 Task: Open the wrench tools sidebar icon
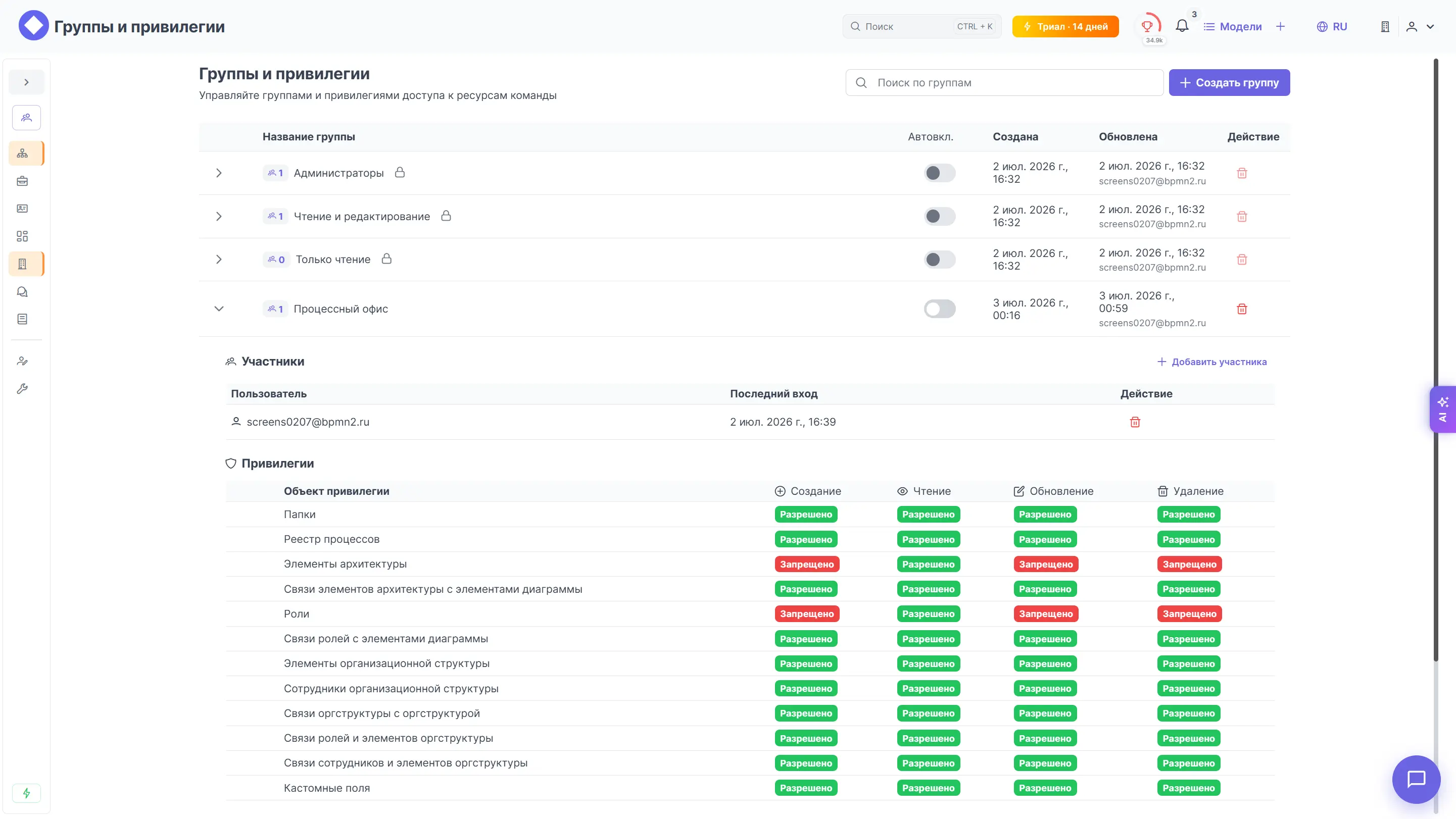[23, 389]
